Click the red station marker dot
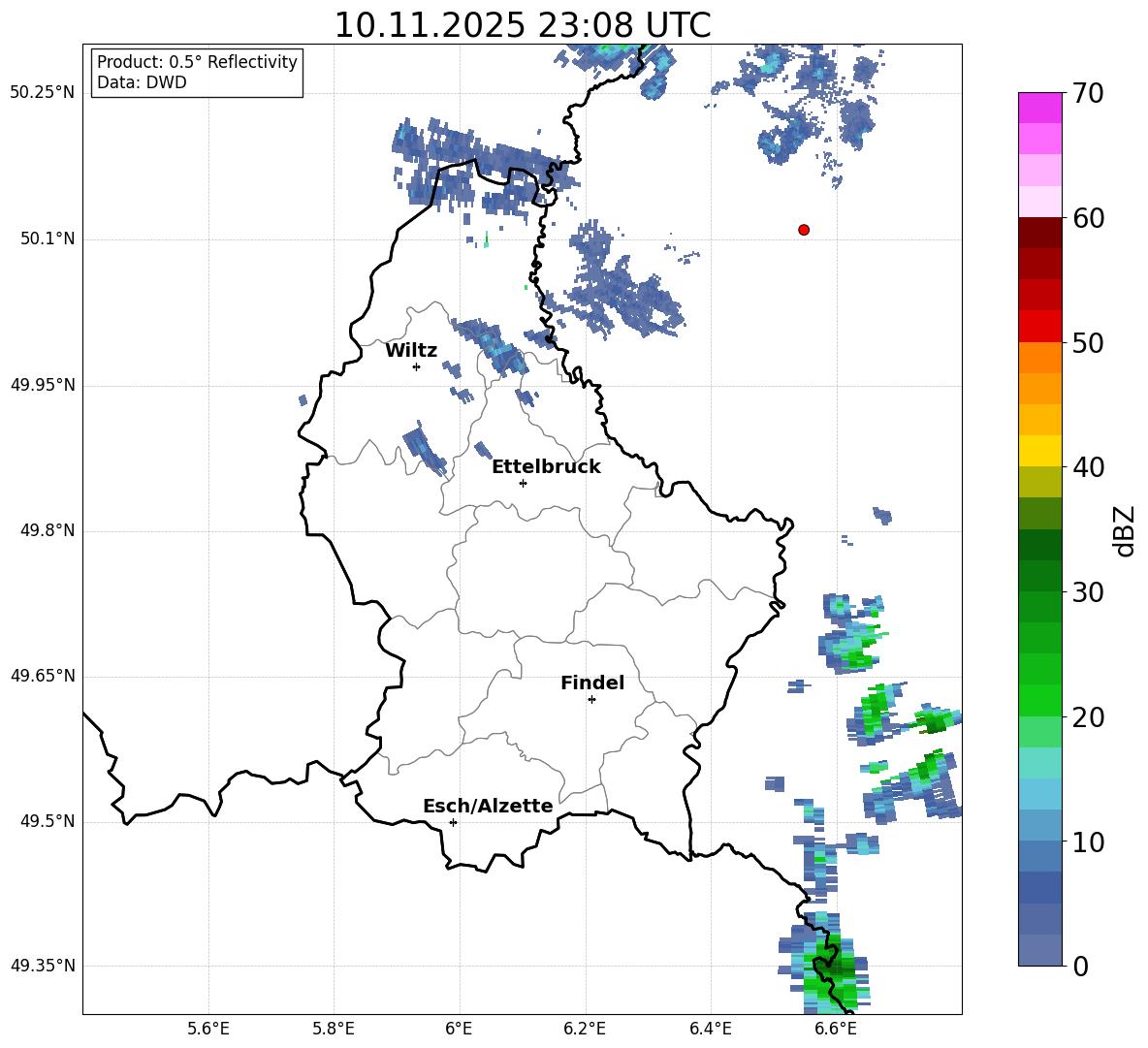Screen dimensions: 1148x1048 [803, 230]
